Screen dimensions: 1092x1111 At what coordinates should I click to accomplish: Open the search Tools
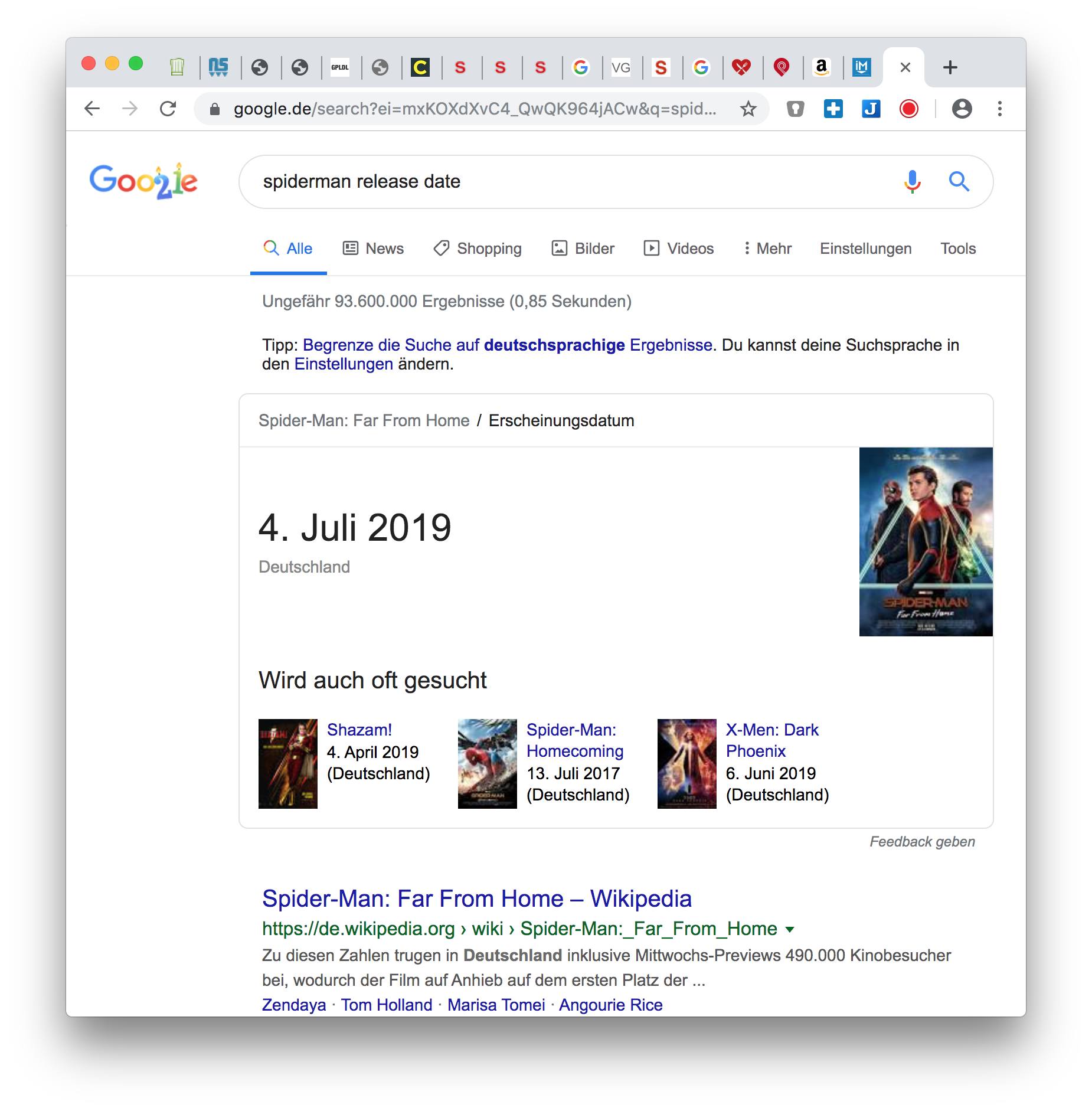(958, 249)
